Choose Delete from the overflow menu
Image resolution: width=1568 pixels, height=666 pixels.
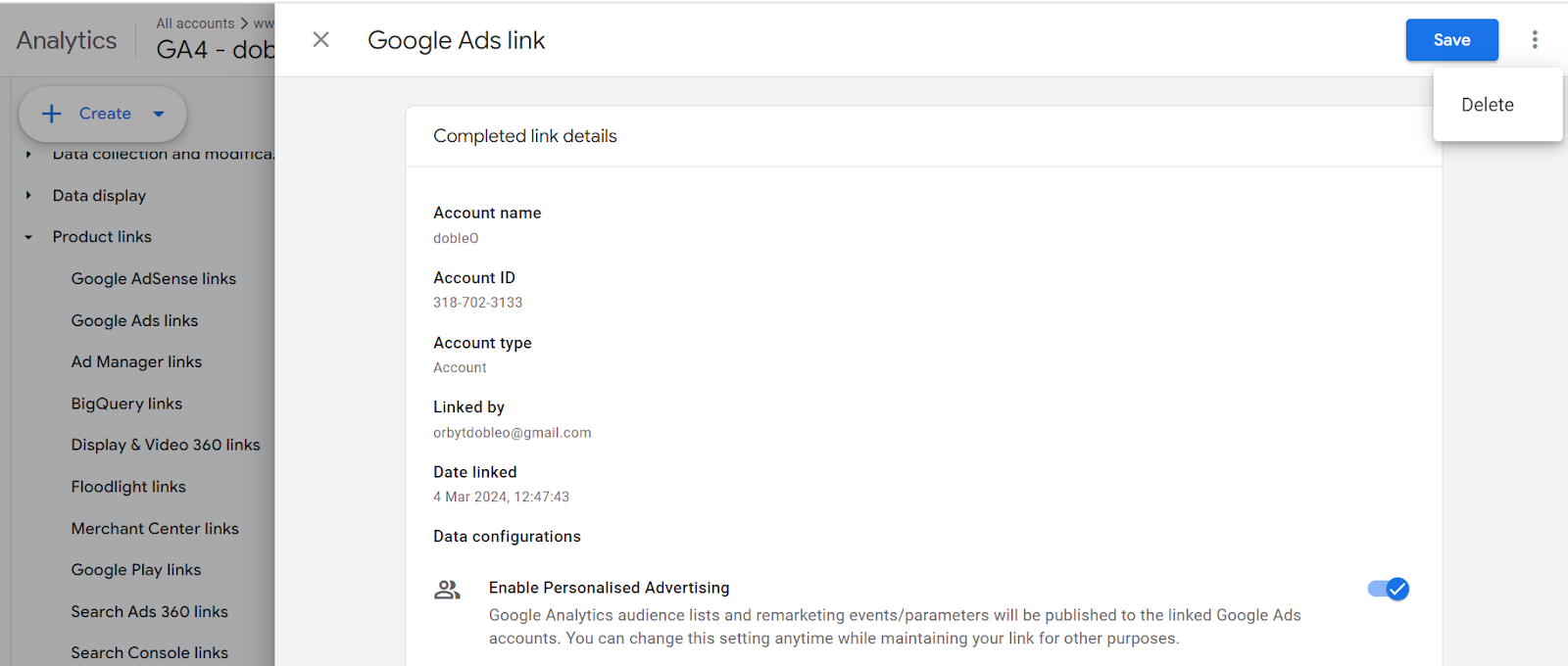tap(1487, 105)
